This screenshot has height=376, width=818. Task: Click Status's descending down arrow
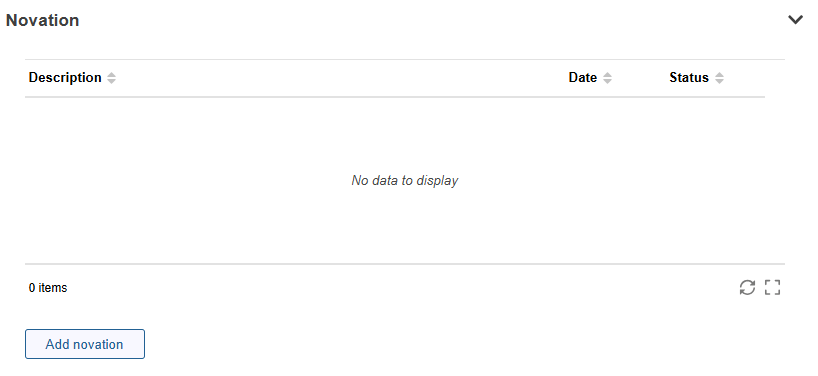[x=719, y=81]
